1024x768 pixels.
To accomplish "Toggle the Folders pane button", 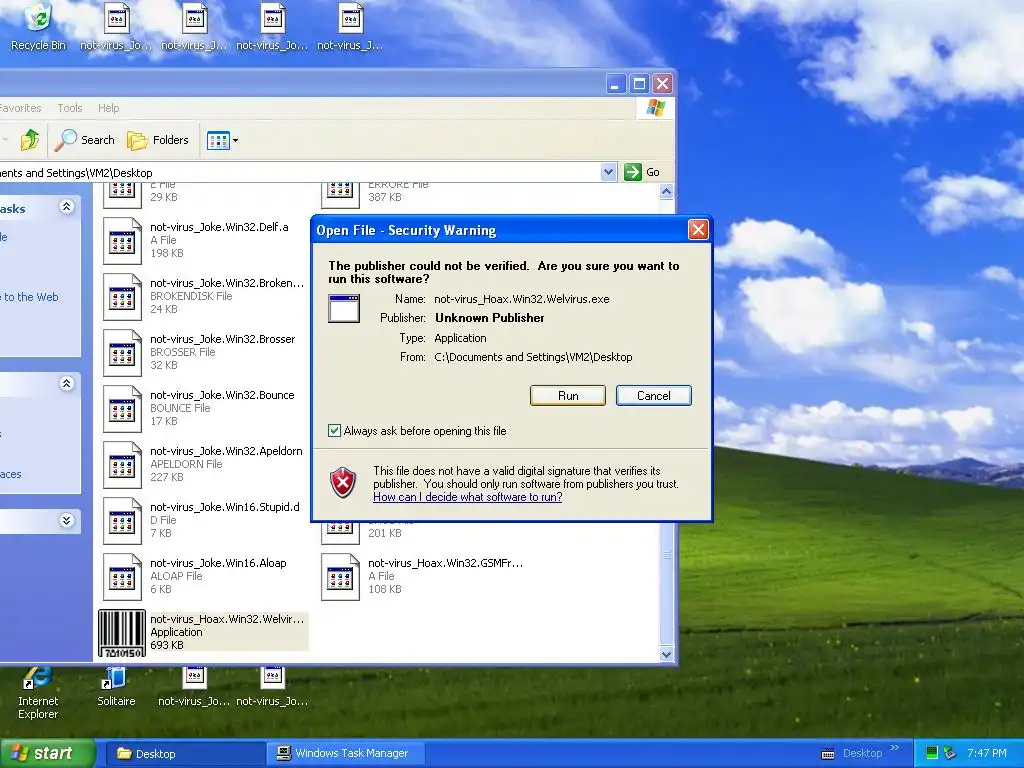I will (158, 140).
